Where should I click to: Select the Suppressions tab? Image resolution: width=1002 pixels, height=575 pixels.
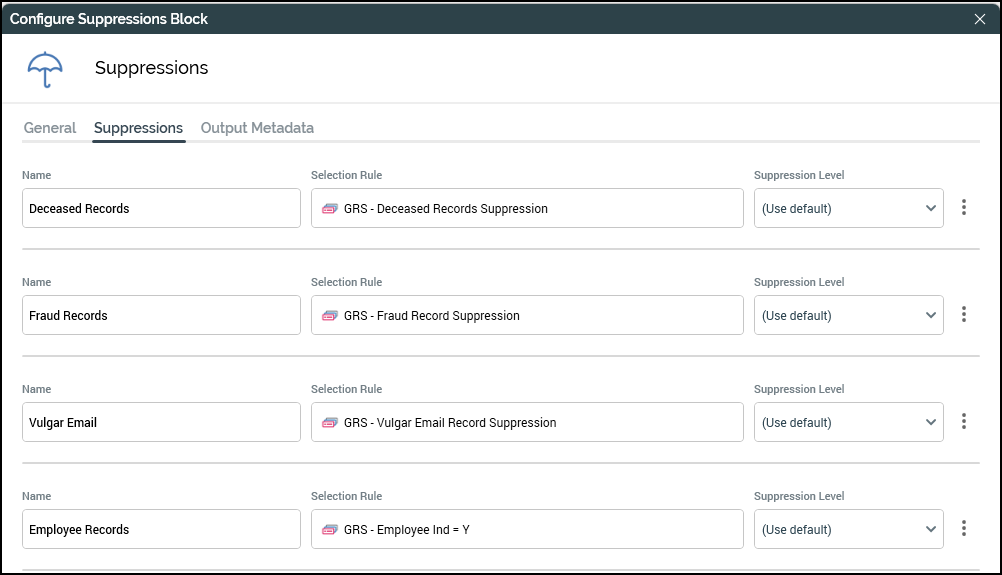138,128
